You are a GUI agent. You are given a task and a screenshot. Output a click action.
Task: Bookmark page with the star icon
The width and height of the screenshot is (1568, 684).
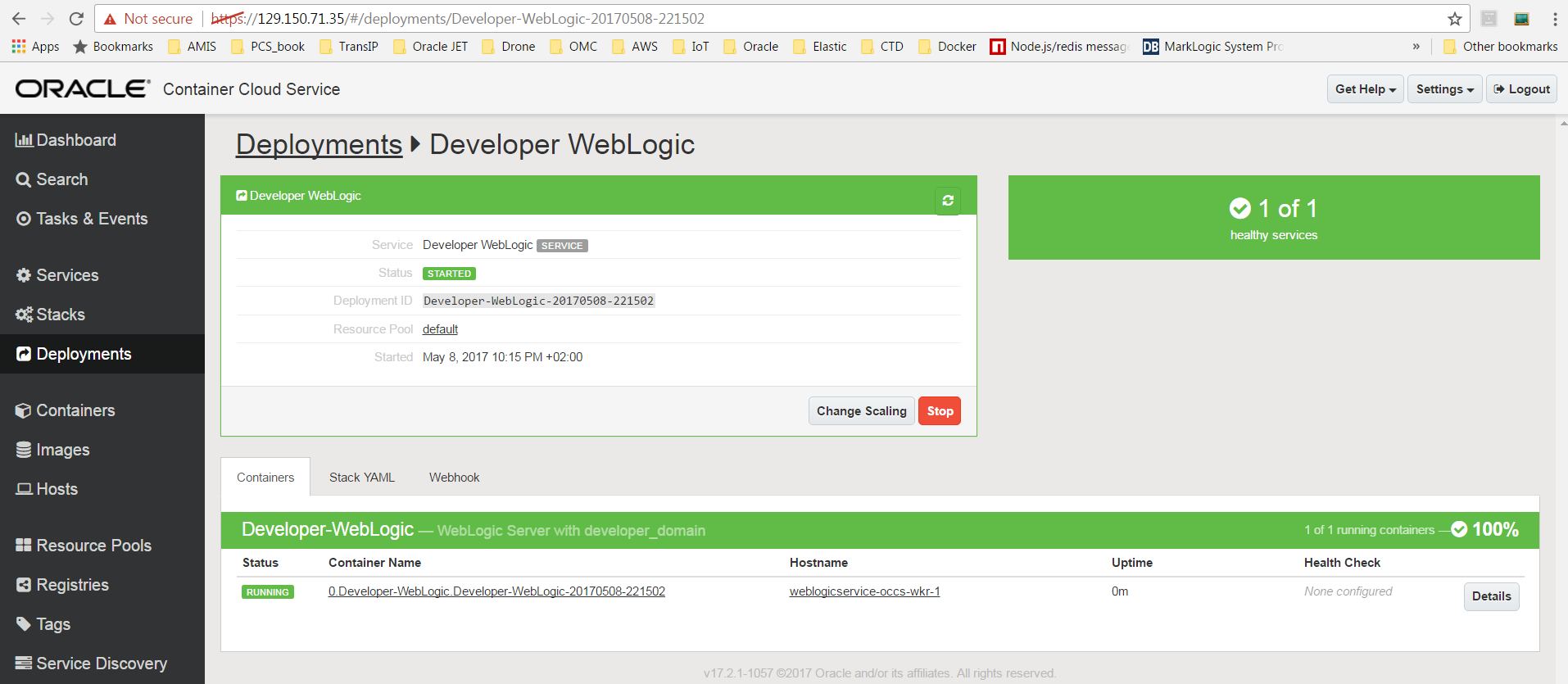point(1454,19)
